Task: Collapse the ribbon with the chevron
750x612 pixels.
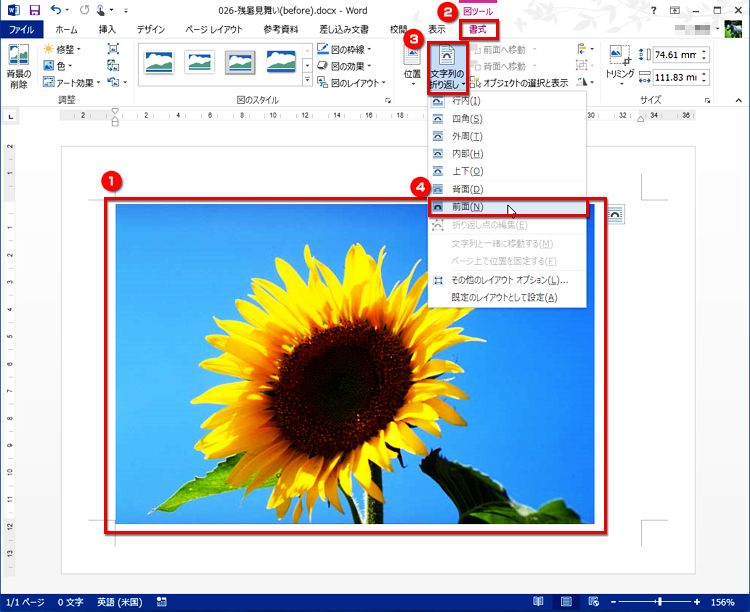Action: pos(739,100)
